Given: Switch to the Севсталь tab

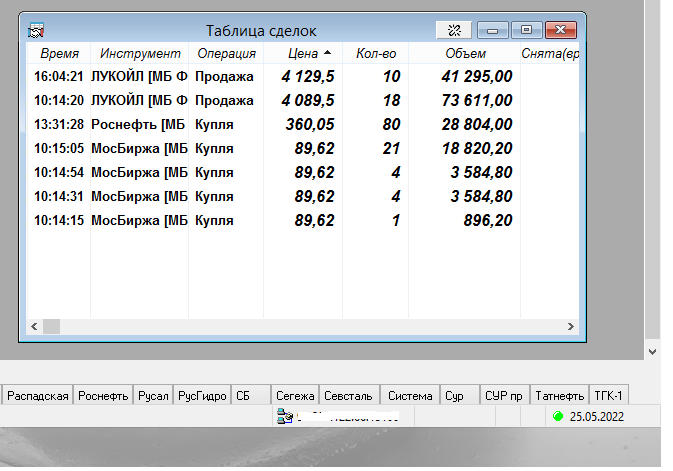Looking at the screenshot, I should click(x=348, y=396).
